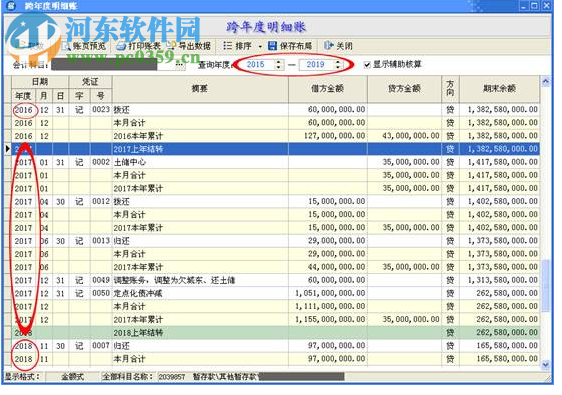Click voucher number 0013
Image resolution: width=562 pixels, height=395 pixels.
(x=101, y=241)
